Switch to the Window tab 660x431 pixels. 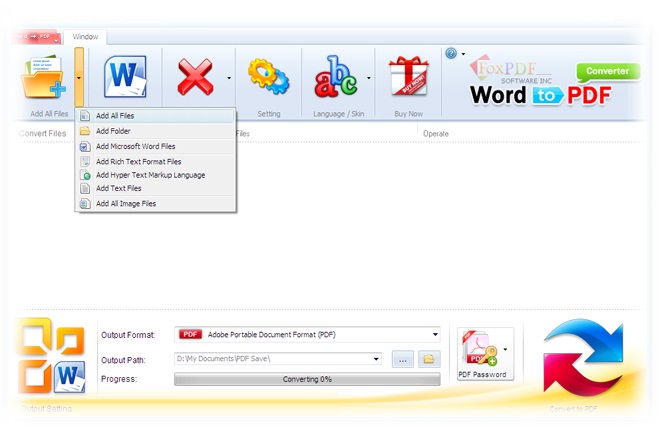(x=85, y=37)
